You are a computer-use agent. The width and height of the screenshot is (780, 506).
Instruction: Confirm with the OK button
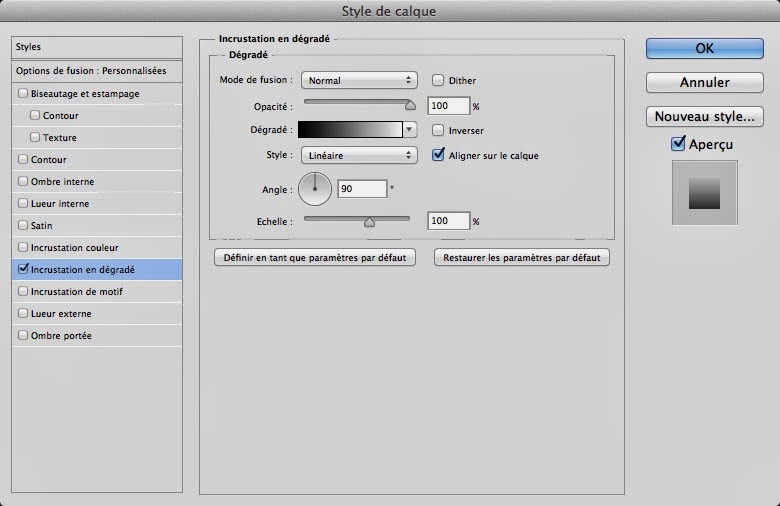point(704,49)
